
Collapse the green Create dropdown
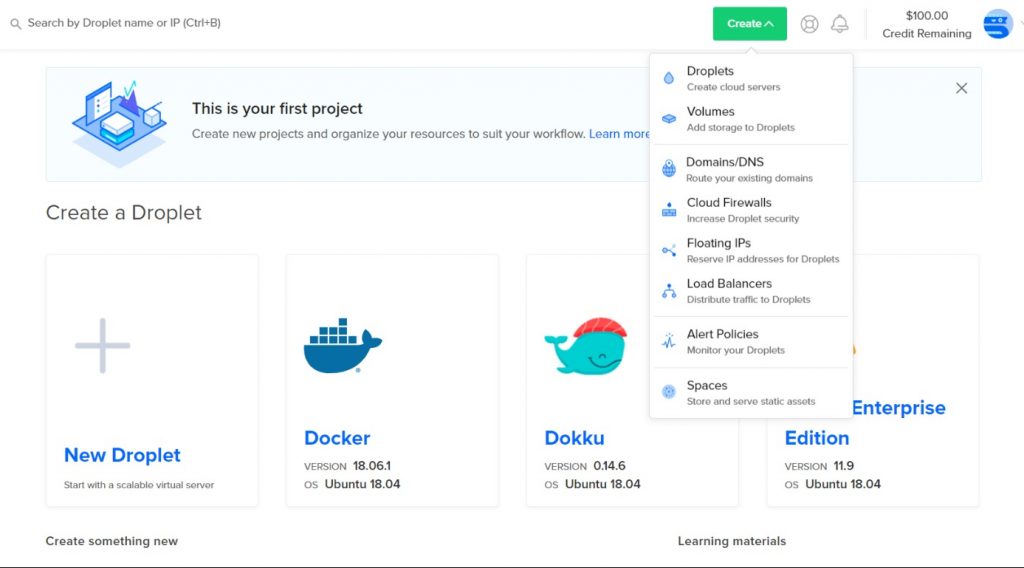pyautogui.click(x=750, y=24)
